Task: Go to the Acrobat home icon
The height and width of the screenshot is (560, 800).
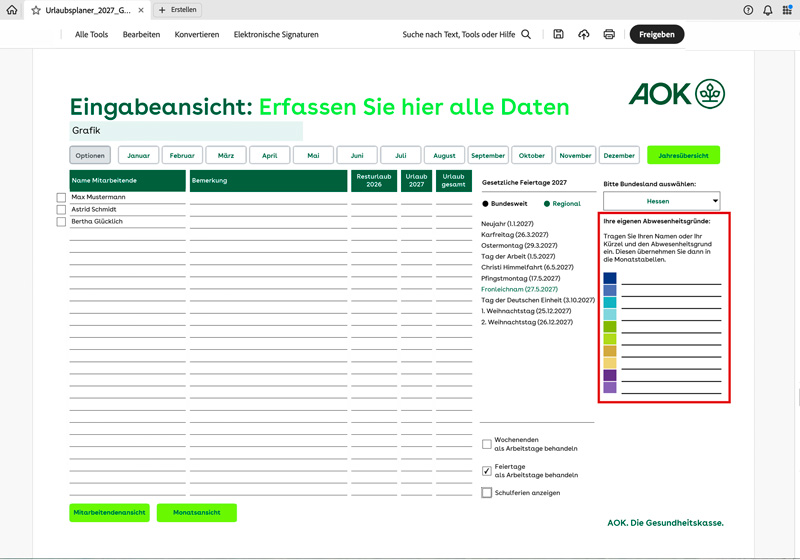Action: pos(12,10)
